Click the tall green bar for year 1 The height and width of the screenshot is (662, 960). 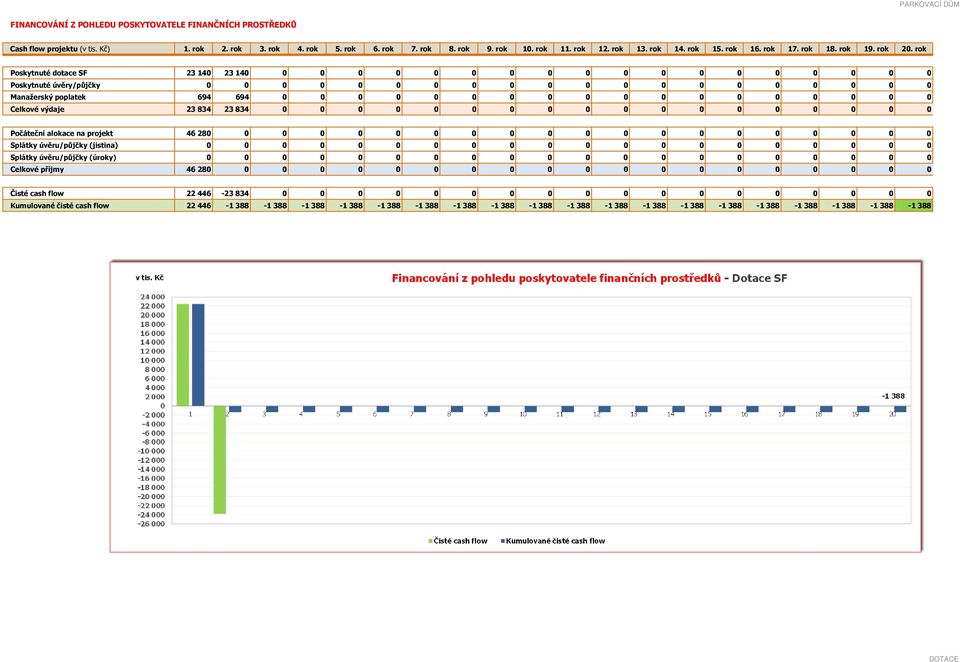pos(182,355)
